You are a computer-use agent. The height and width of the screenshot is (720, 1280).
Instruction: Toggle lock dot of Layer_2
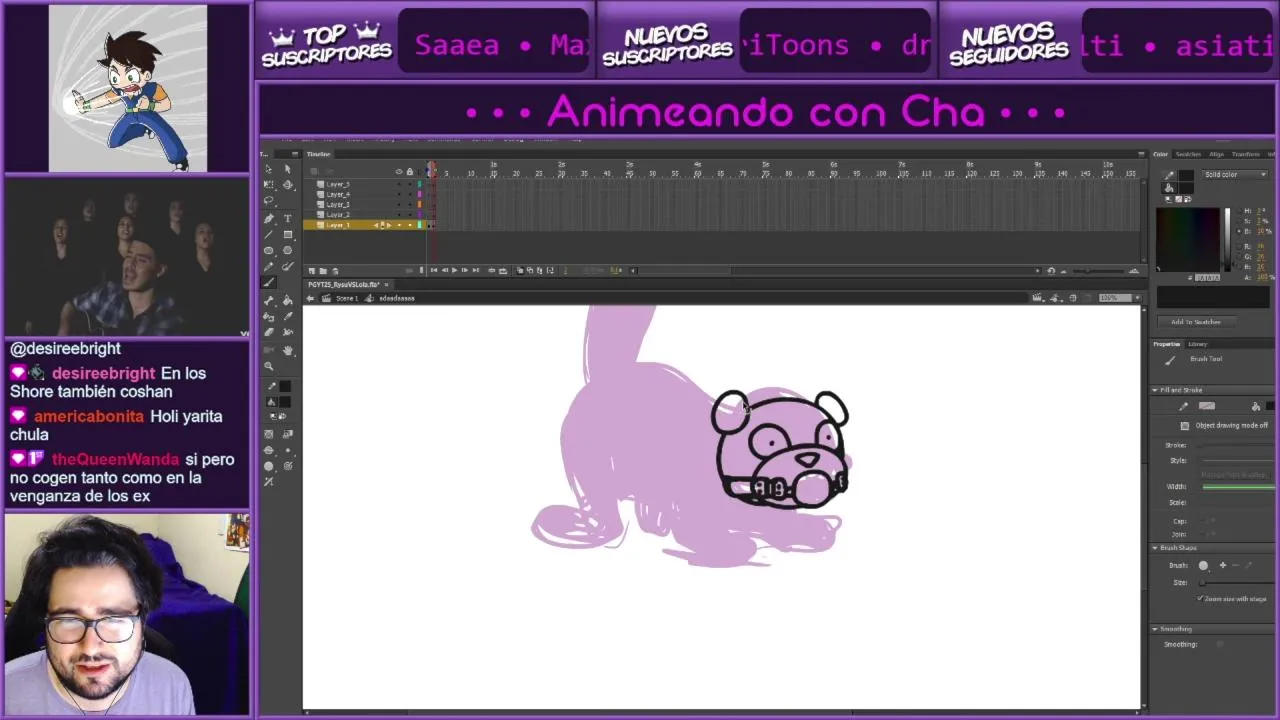(x=410, y=215)
